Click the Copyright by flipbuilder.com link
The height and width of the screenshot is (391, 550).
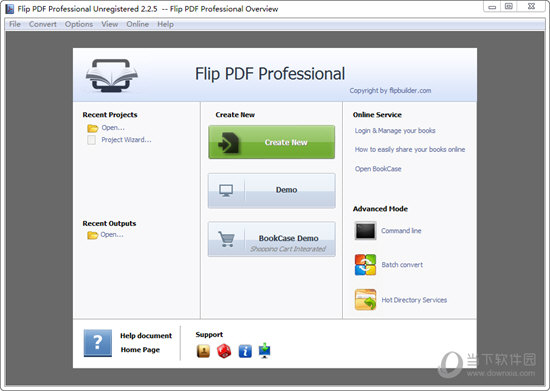(x=390, y=91)
